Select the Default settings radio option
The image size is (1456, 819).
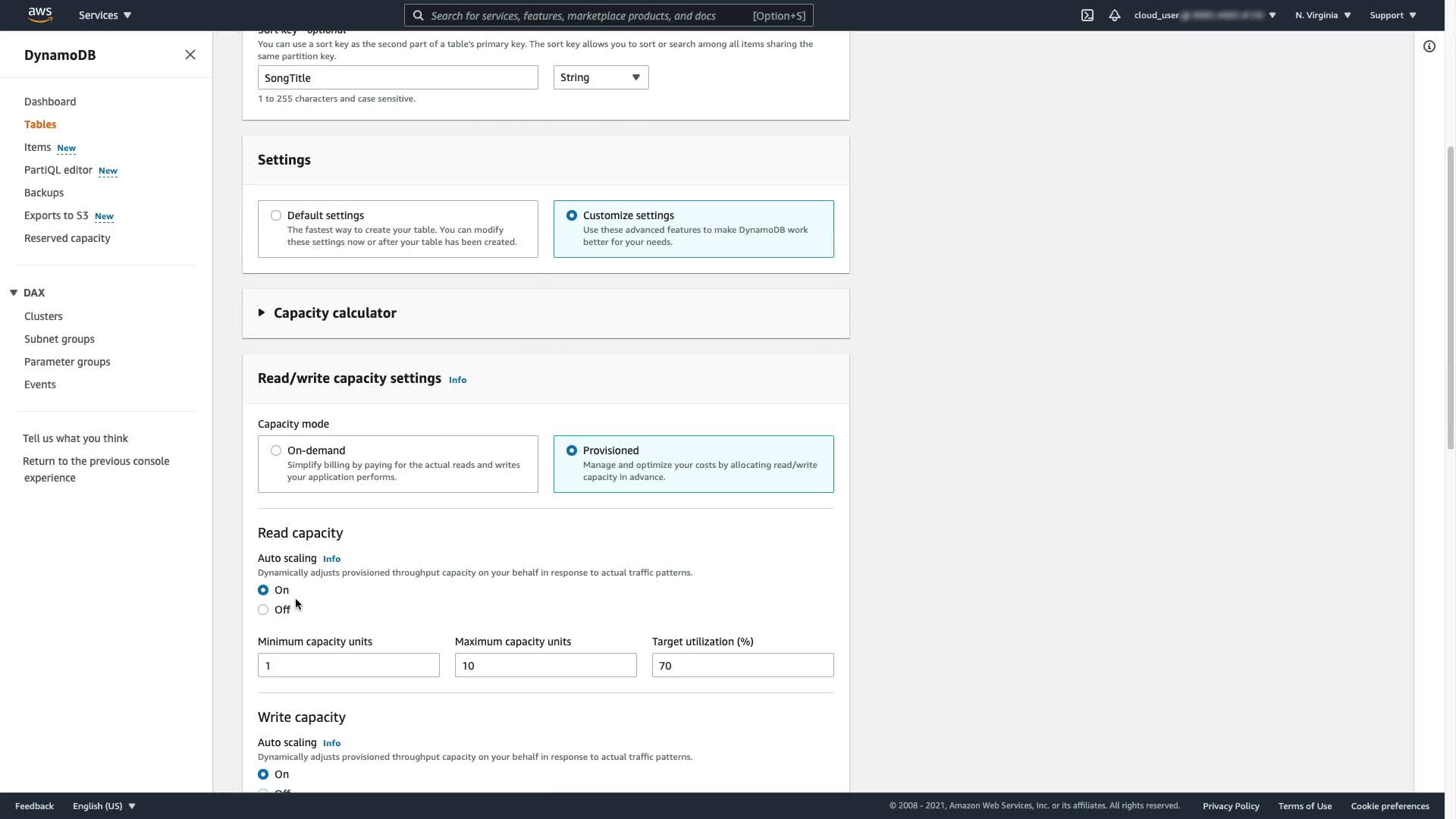tap(276, 215)
